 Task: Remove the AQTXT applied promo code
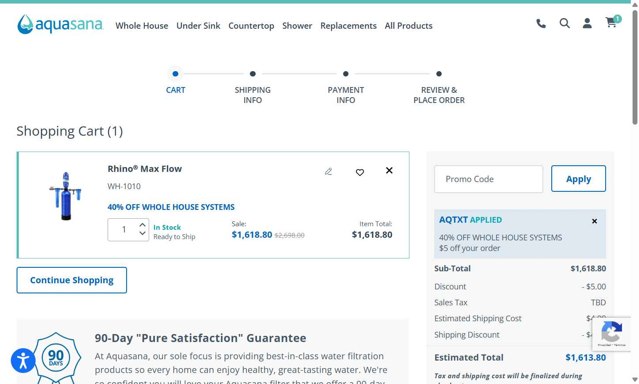[x=594, y=221]
